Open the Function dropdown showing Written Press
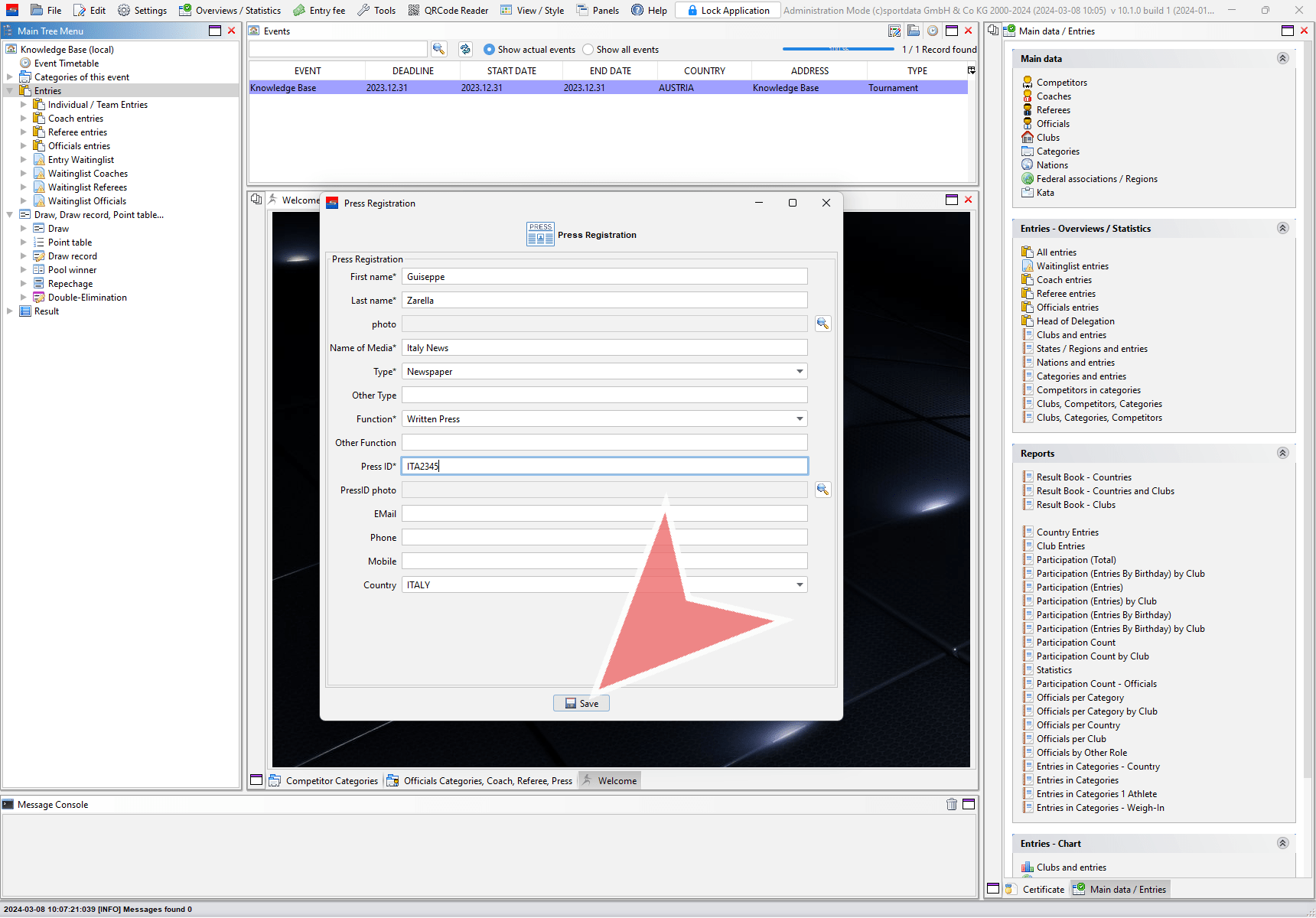The height and width of the screenshot is (918, 1316). coord(800,419)
